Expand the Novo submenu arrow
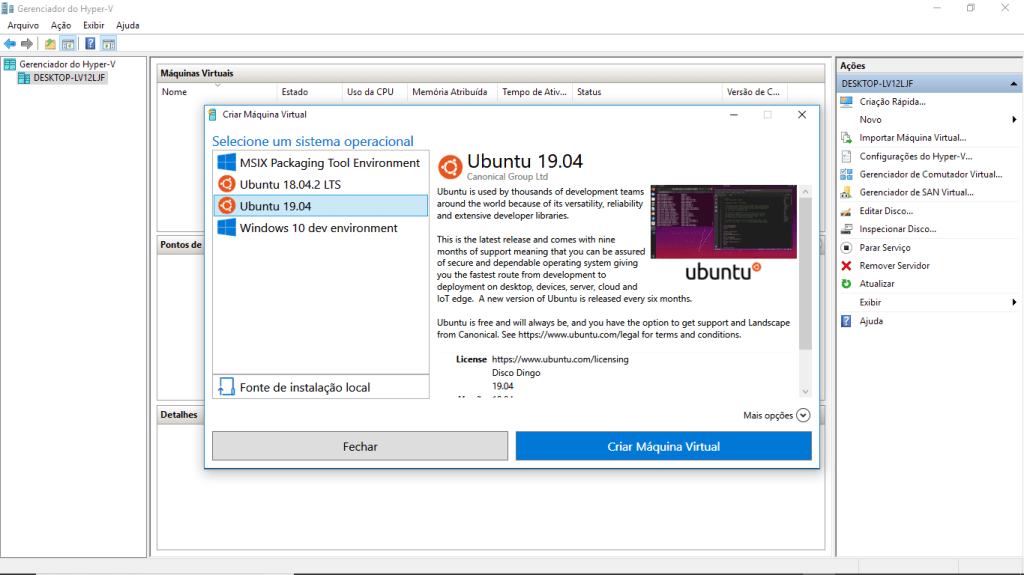The width and height of the screenshot is (1024, 575). tap(1013, 120)
